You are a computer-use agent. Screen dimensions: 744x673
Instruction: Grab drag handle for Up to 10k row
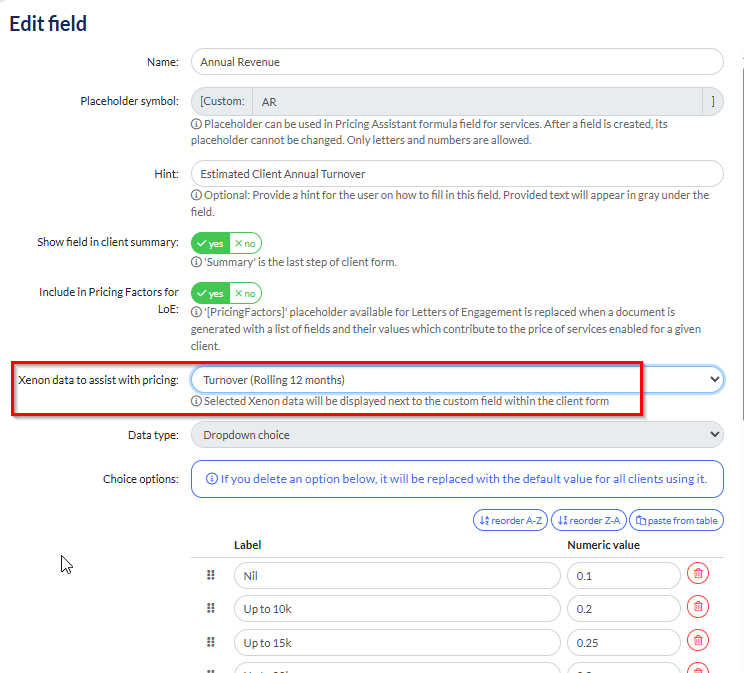click(211, 608)
